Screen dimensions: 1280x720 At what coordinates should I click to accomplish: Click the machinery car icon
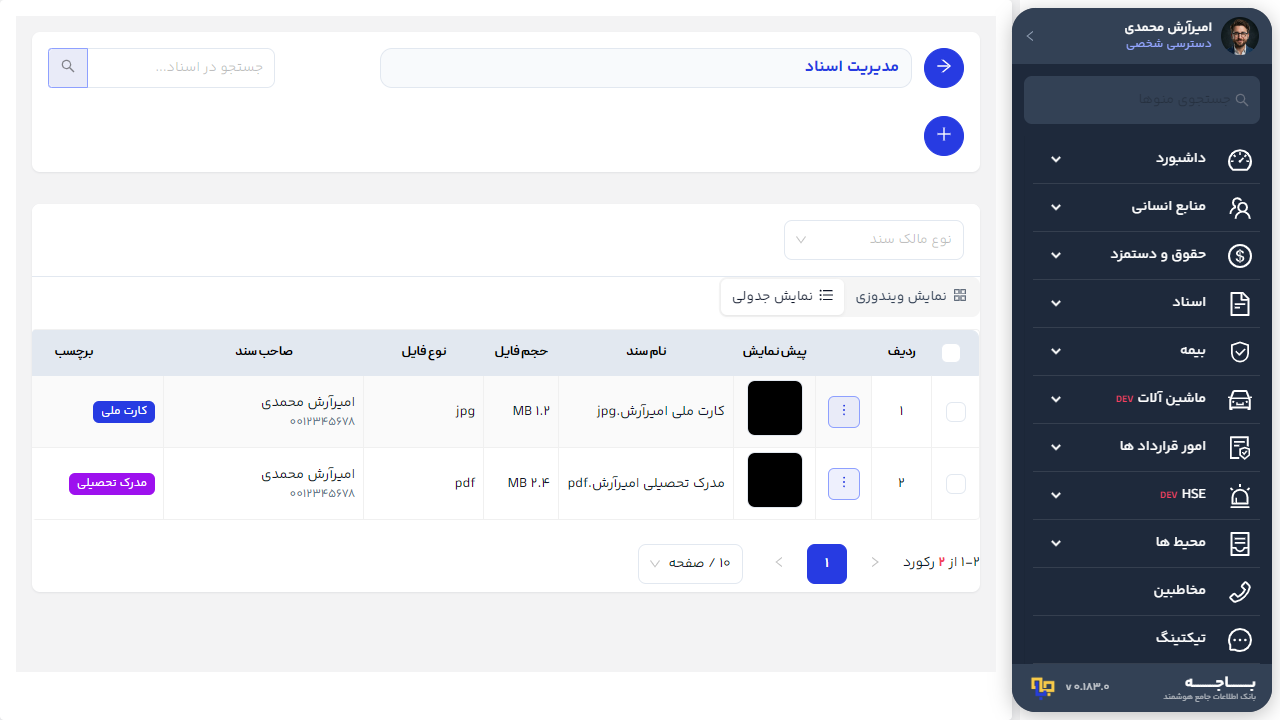1240,400
